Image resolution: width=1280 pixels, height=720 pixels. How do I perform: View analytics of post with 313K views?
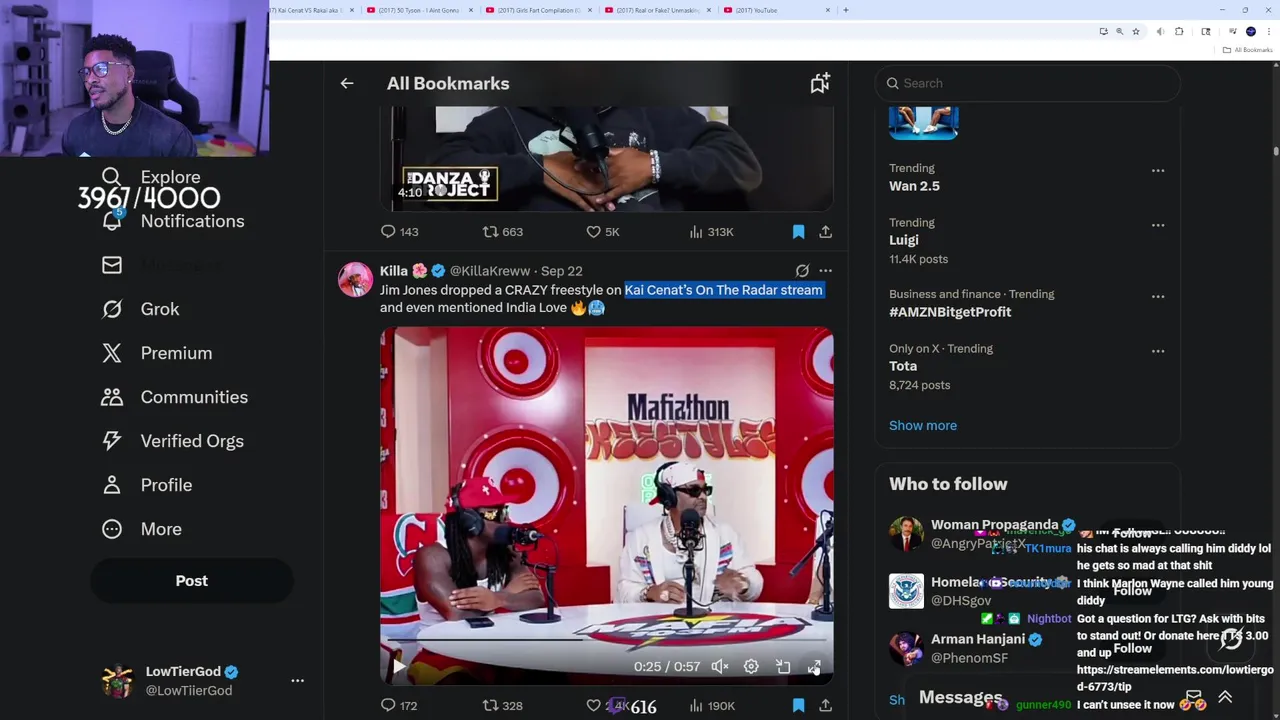coord(696,232)
